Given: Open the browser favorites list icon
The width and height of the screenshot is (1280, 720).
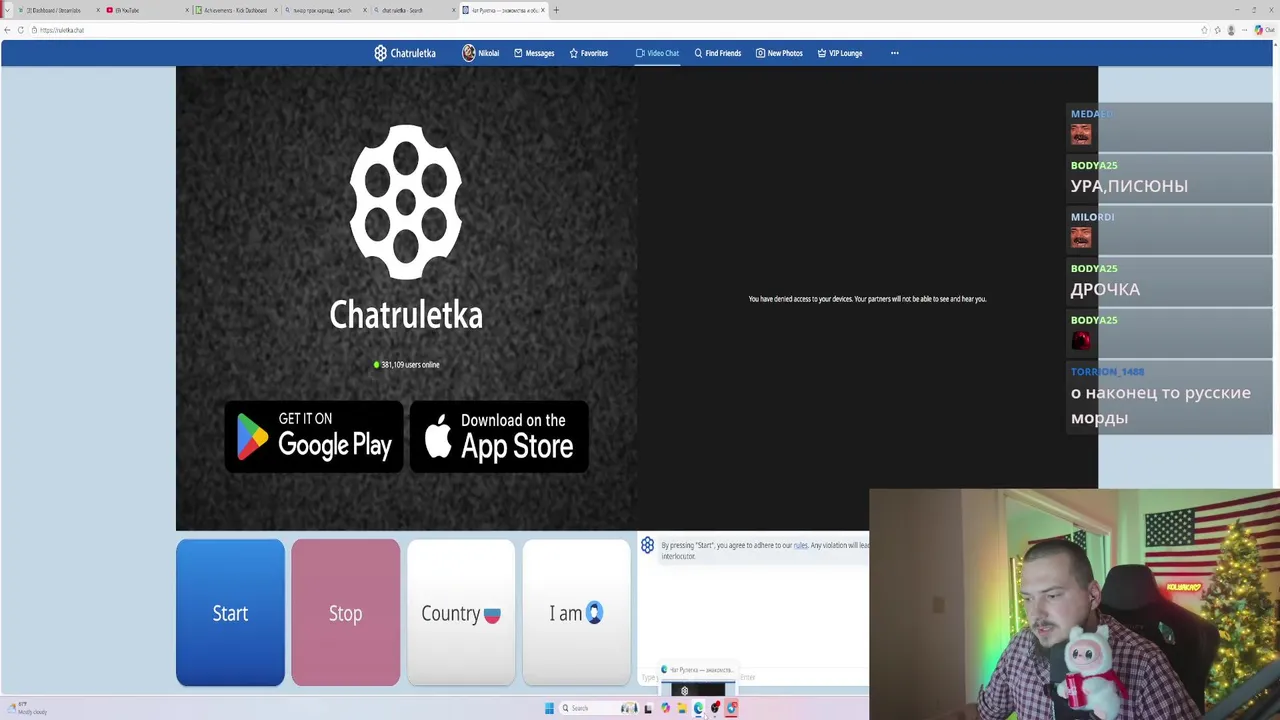Looking at the screenshot, I should click(1217, 30).
